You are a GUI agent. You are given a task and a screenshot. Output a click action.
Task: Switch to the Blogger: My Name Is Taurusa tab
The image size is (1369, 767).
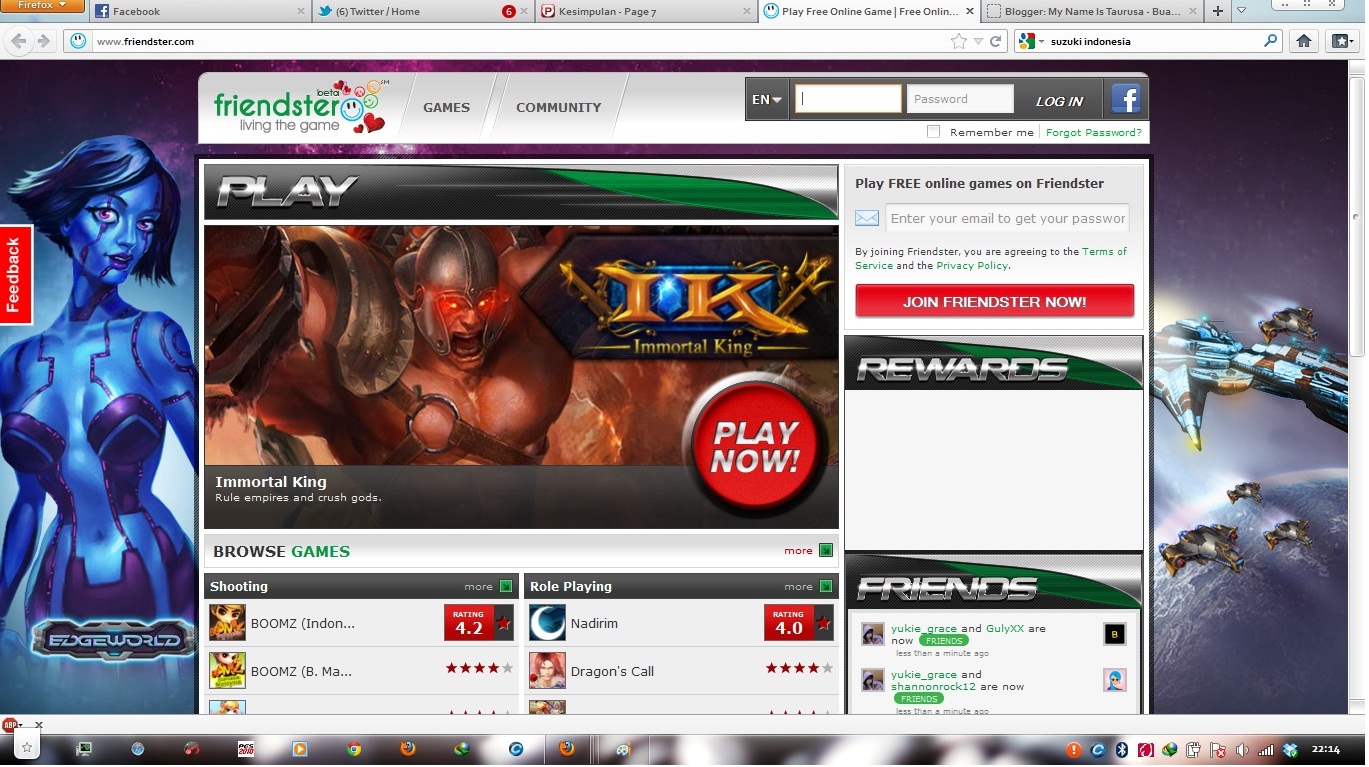1092,11
